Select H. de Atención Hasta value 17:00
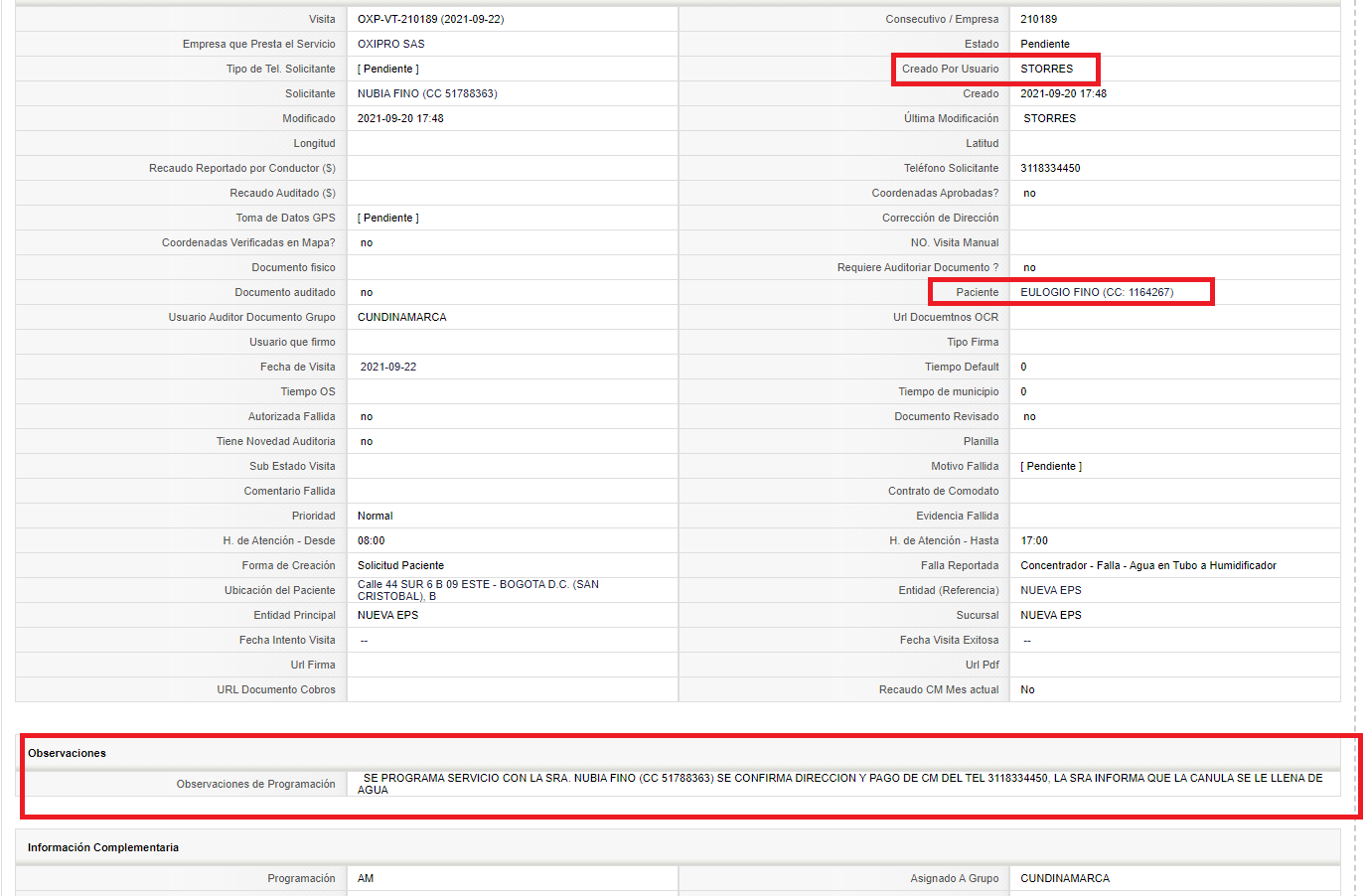 (x=1033, y=540)
